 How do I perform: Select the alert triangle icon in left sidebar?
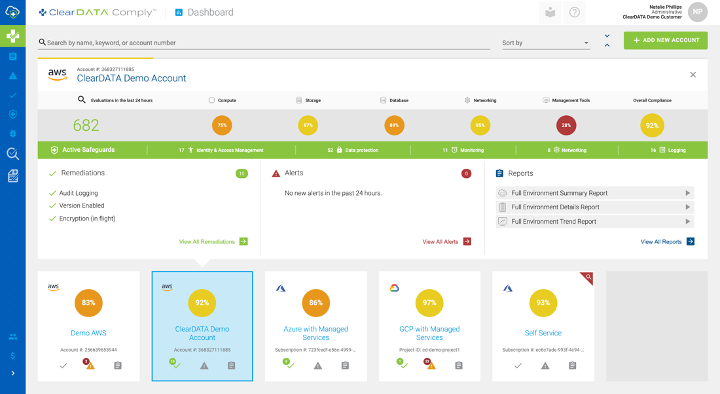coord(13,76)
